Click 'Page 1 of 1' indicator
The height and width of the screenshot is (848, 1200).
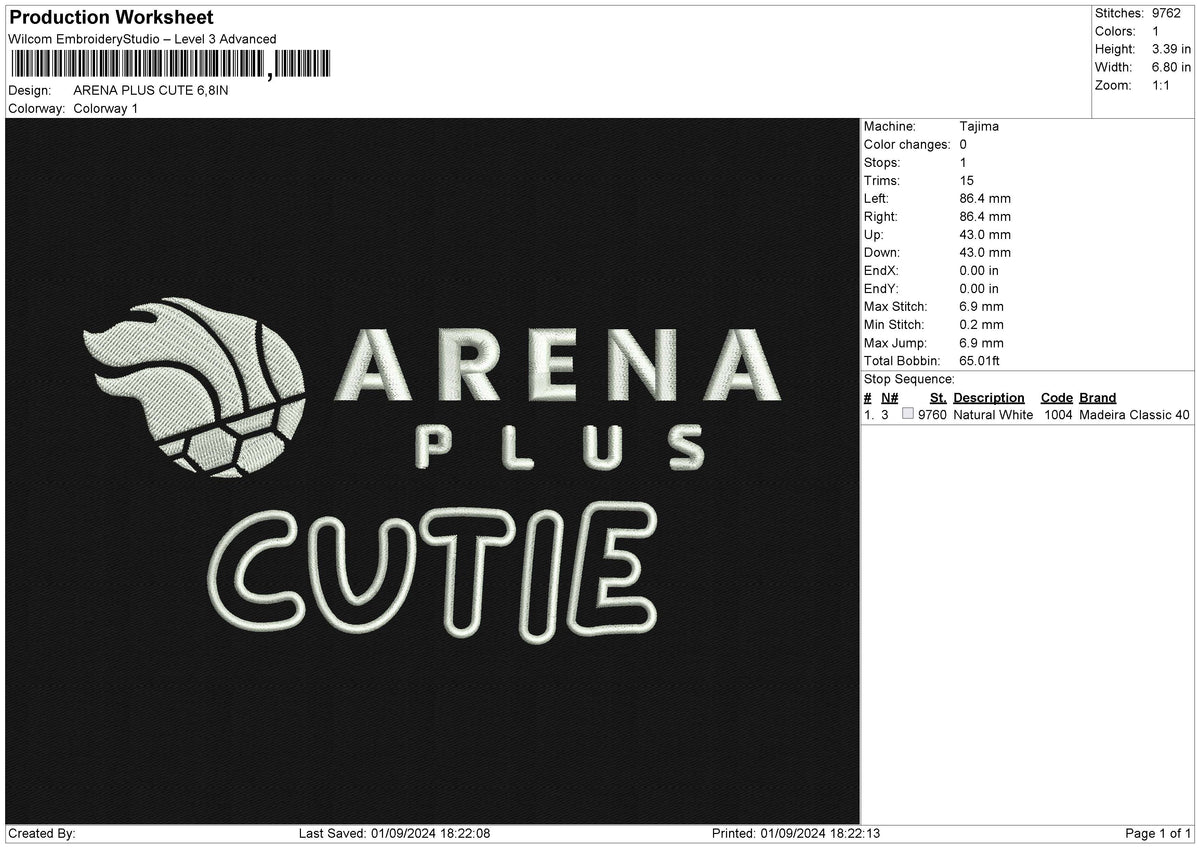tap(1158, 833)
